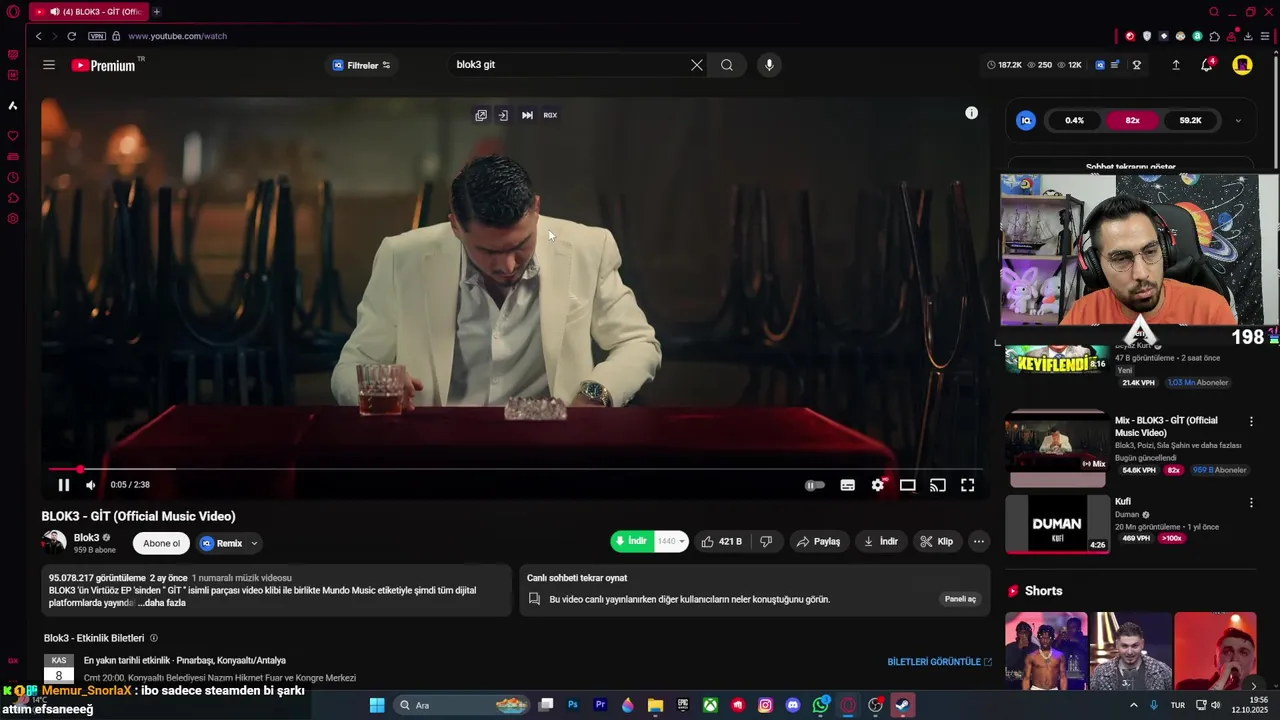
Task: Open the 1440 quality dropdown
Action: (x=671, y=541)
